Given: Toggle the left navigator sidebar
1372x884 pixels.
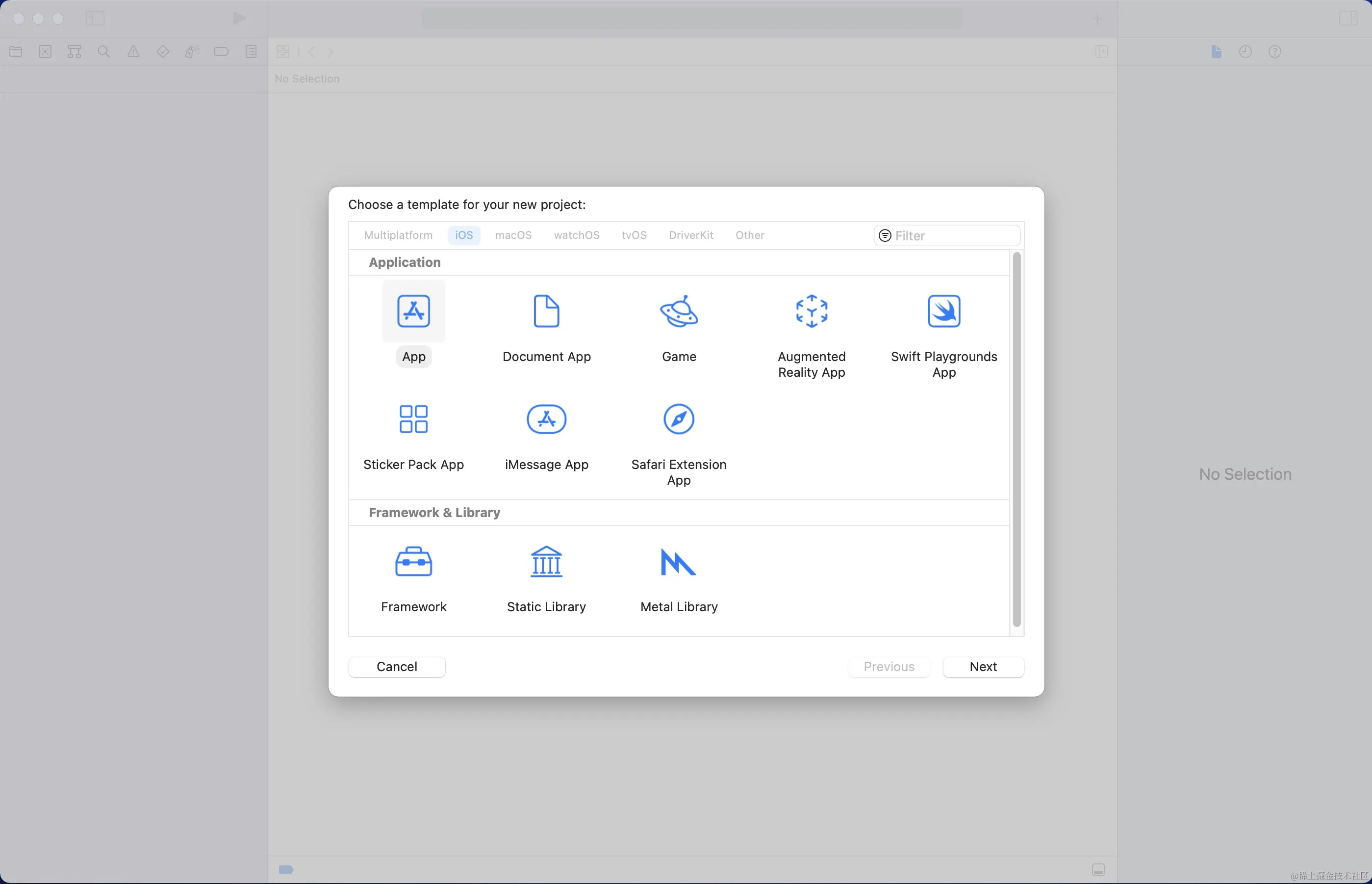Looking at the screenshot, I should pyautogui.click(x=95, y=18).
